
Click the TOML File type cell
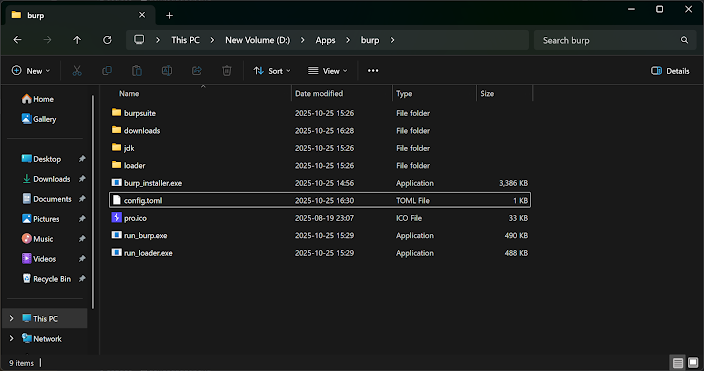(x=413, y=201)
